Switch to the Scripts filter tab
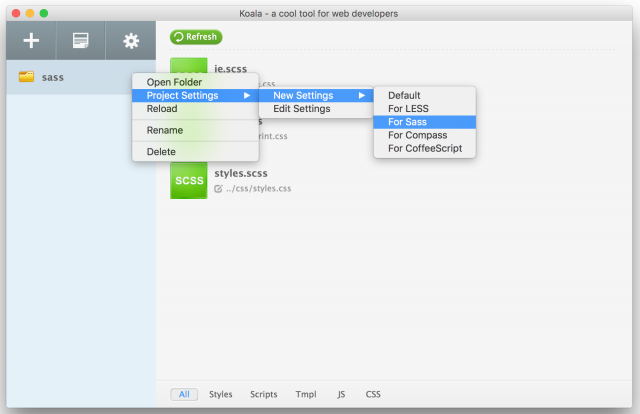Image resolution: width=640 pixels, height=414 pixels. click(264, 395)
